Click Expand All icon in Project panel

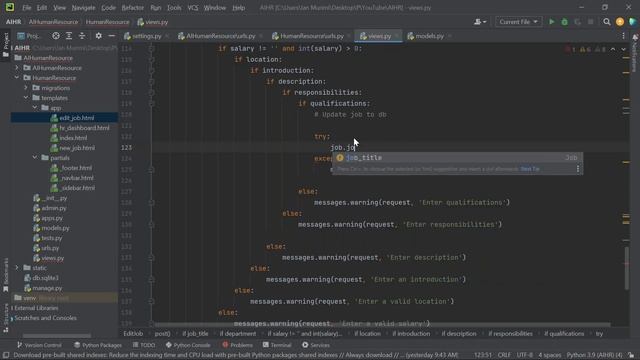tap(69, 36)
